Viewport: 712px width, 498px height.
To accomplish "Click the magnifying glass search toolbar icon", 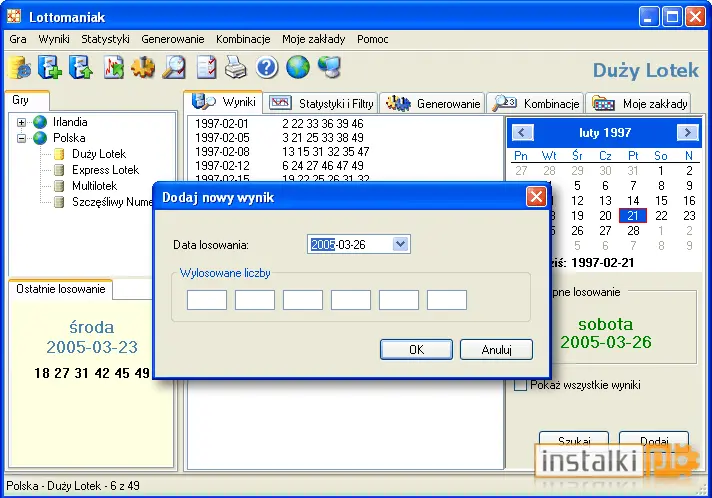I will (173, 68).
